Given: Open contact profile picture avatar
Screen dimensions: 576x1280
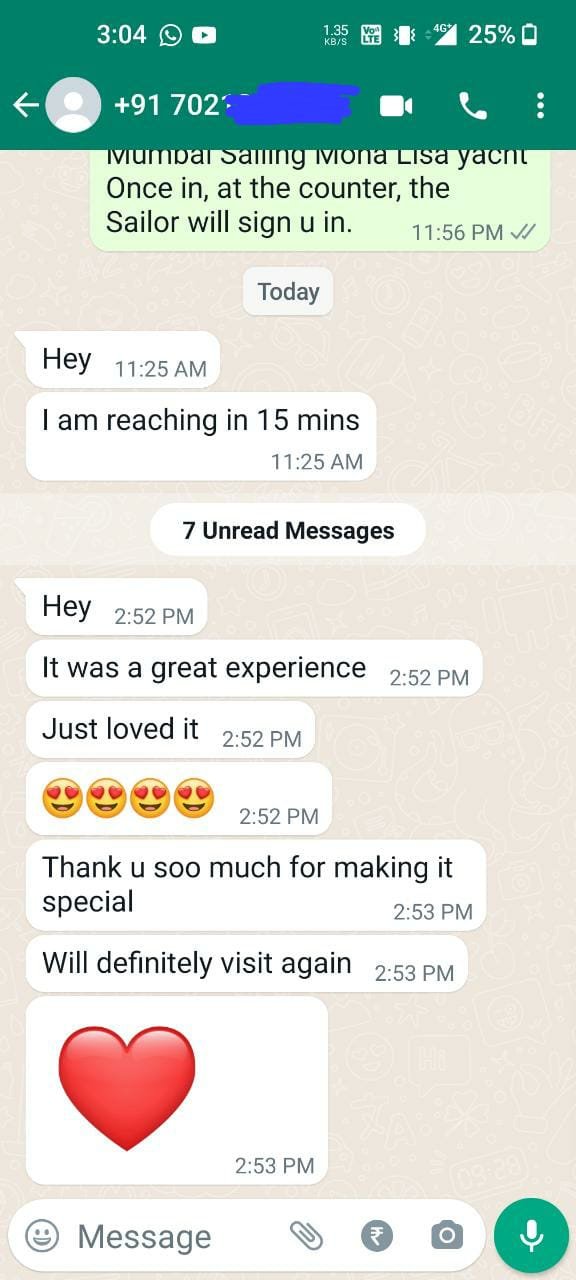Looking at the screenshot, I should 74,105.
